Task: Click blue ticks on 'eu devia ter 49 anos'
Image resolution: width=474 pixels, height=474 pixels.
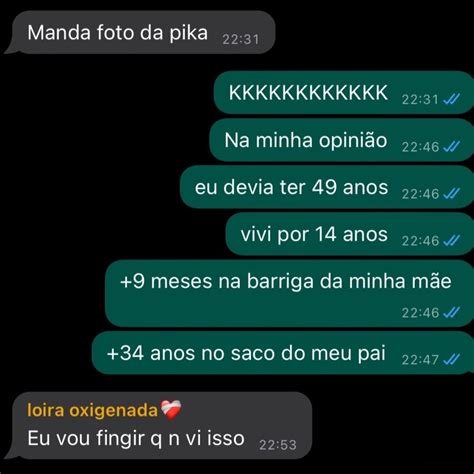Action: 451,194
